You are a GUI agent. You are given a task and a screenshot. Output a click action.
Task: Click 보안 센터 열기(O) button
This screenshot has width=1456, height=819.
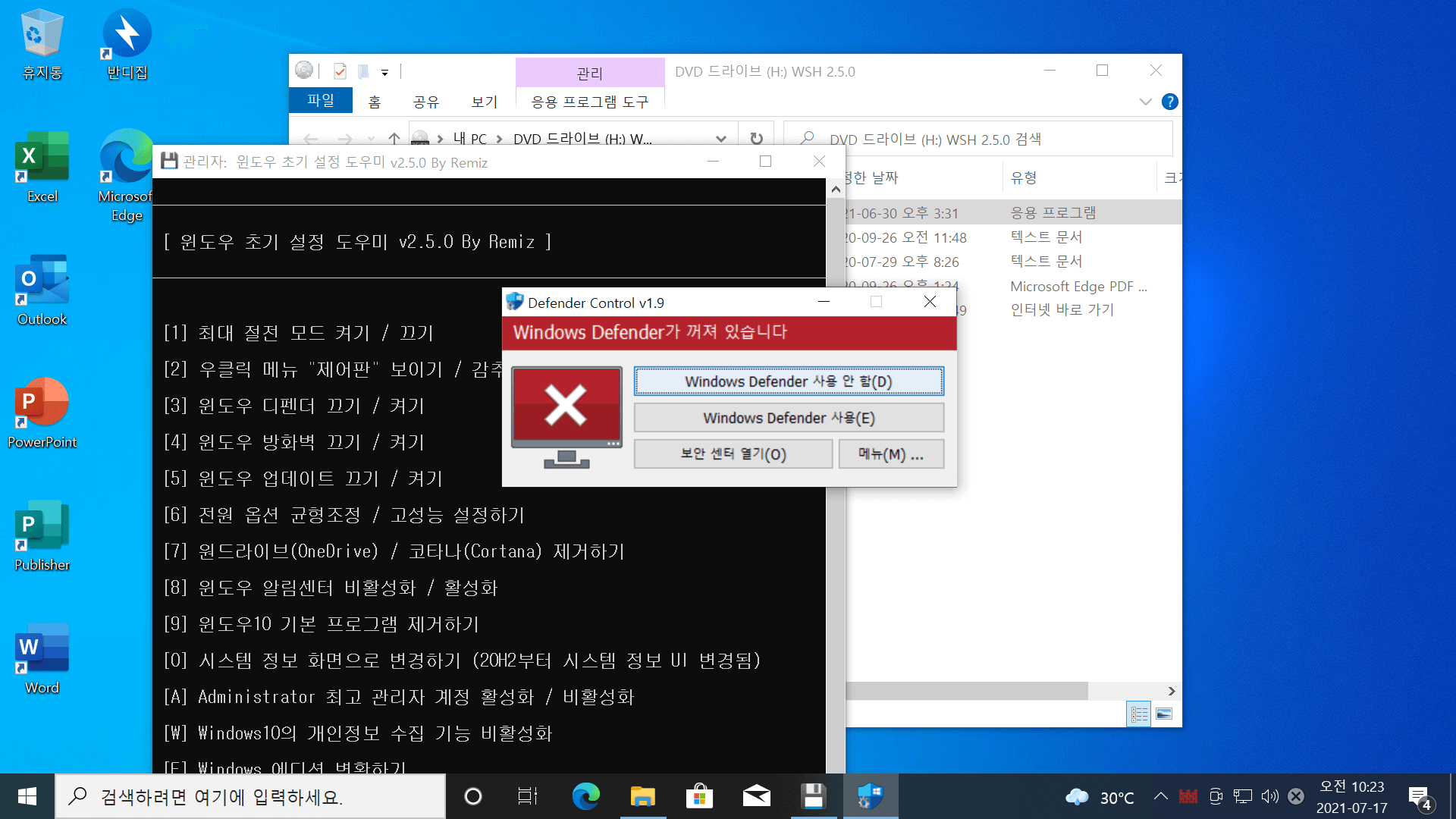(733, 454)
